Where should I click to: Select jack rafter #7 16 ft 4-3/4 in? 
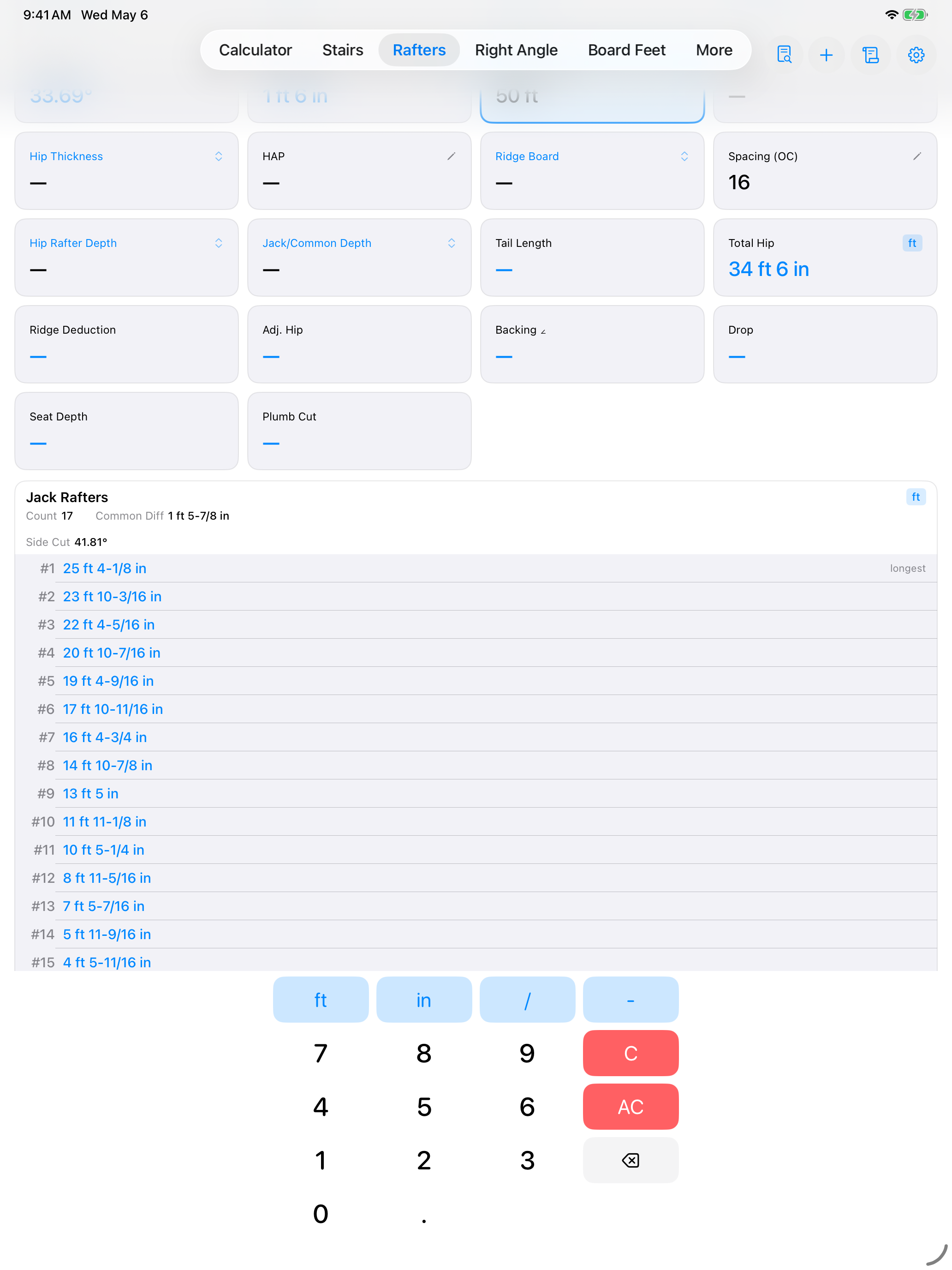[476, 737]
